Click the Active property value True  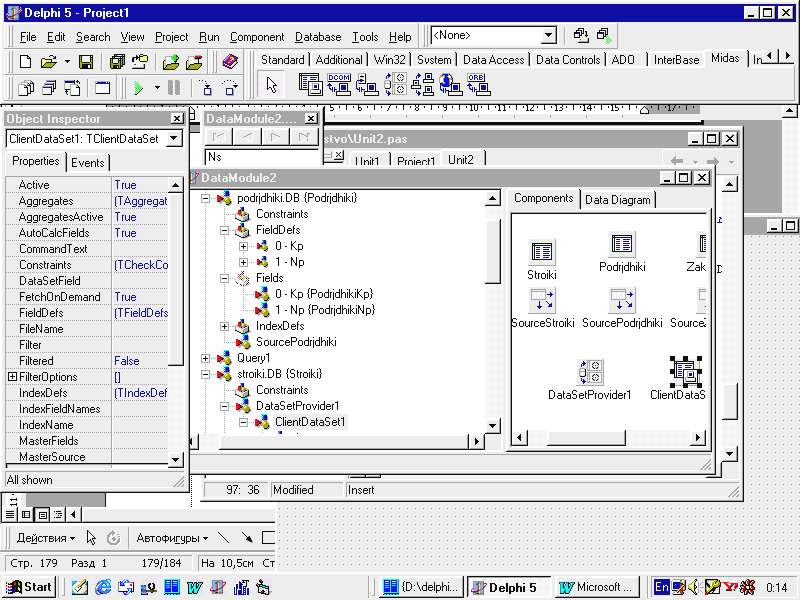(139, 185)
